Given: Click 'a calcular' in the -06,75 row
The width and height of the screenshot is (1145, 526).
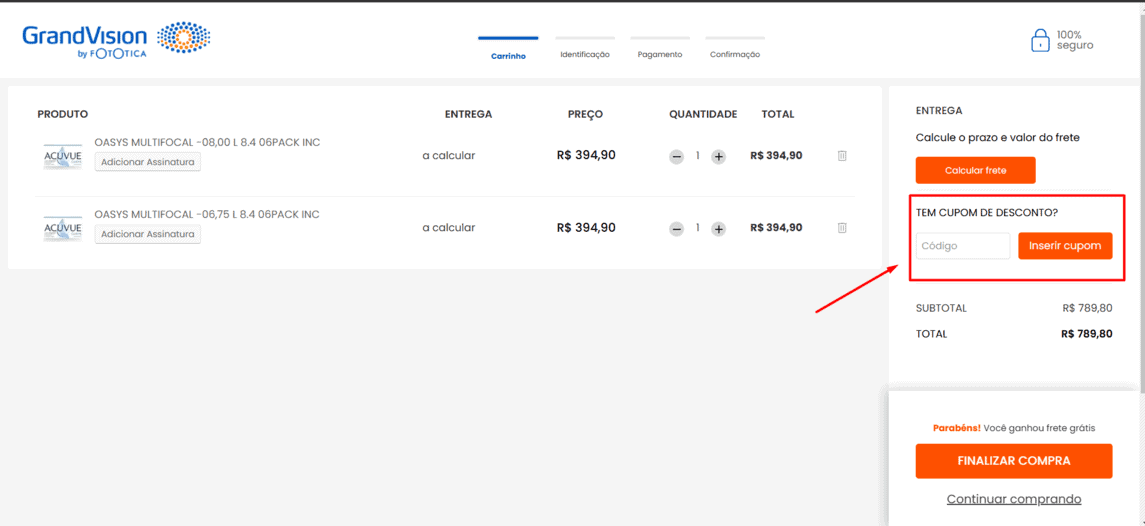Looking at the screenshot, I should coord(448,228).
